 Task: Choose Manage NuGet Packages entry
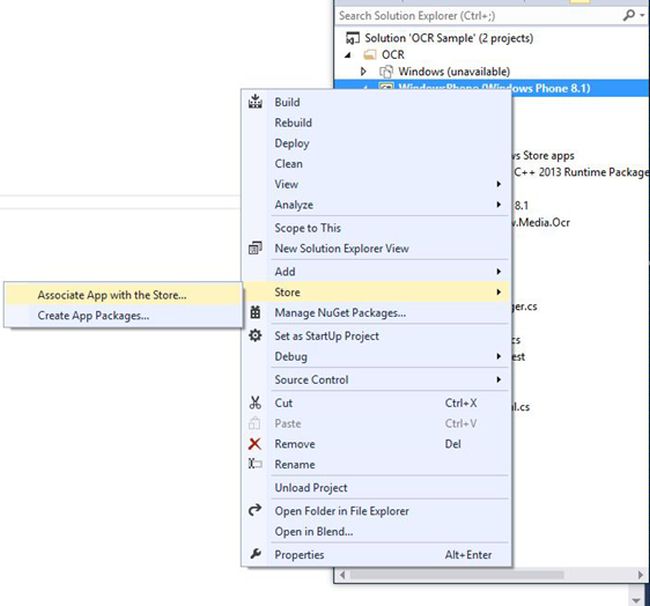377,313
